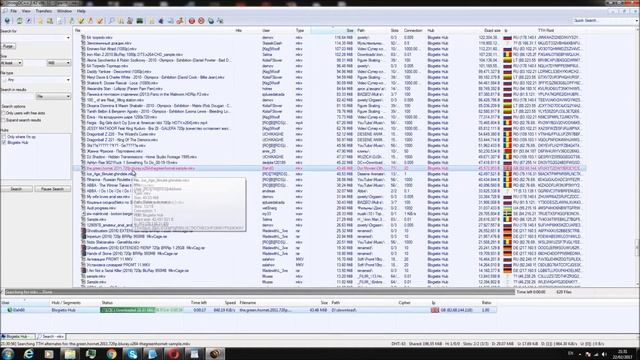Click the globe icon after red buttons
The image size is (640, 360).
coord(211,20)
